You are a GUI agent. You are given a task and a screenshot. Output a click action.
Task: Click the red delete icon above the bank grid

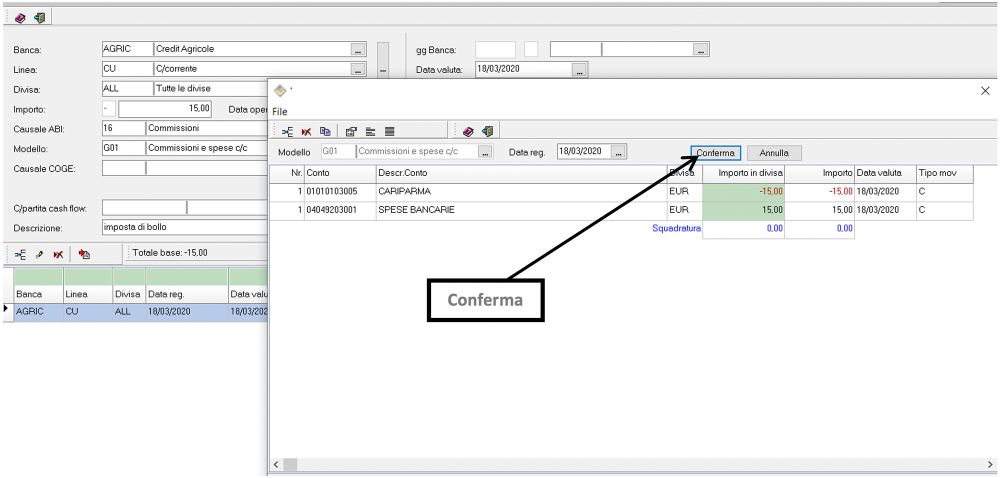click(58, 254)
